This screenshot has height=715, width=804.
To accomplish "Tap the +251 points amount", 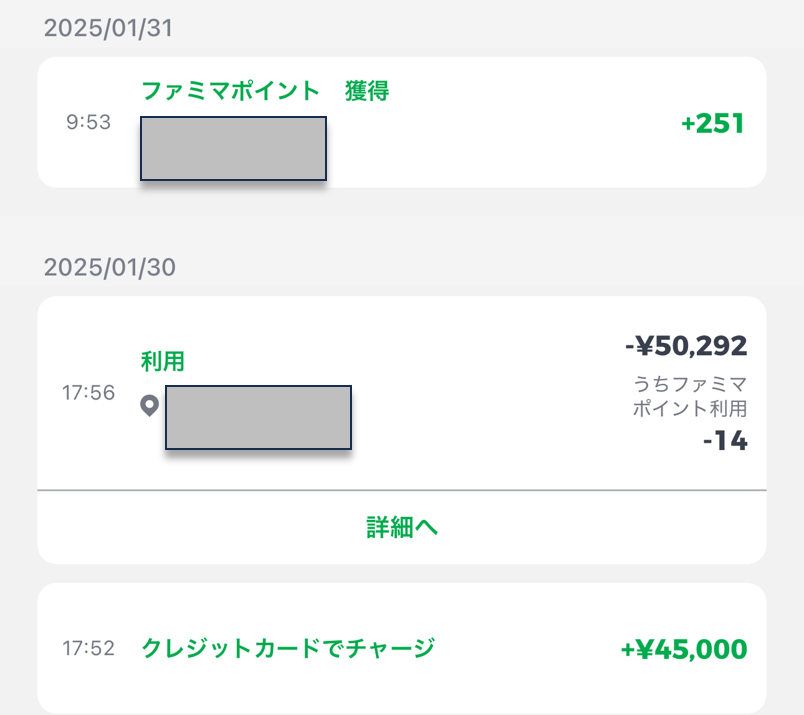I will (713, 124).
